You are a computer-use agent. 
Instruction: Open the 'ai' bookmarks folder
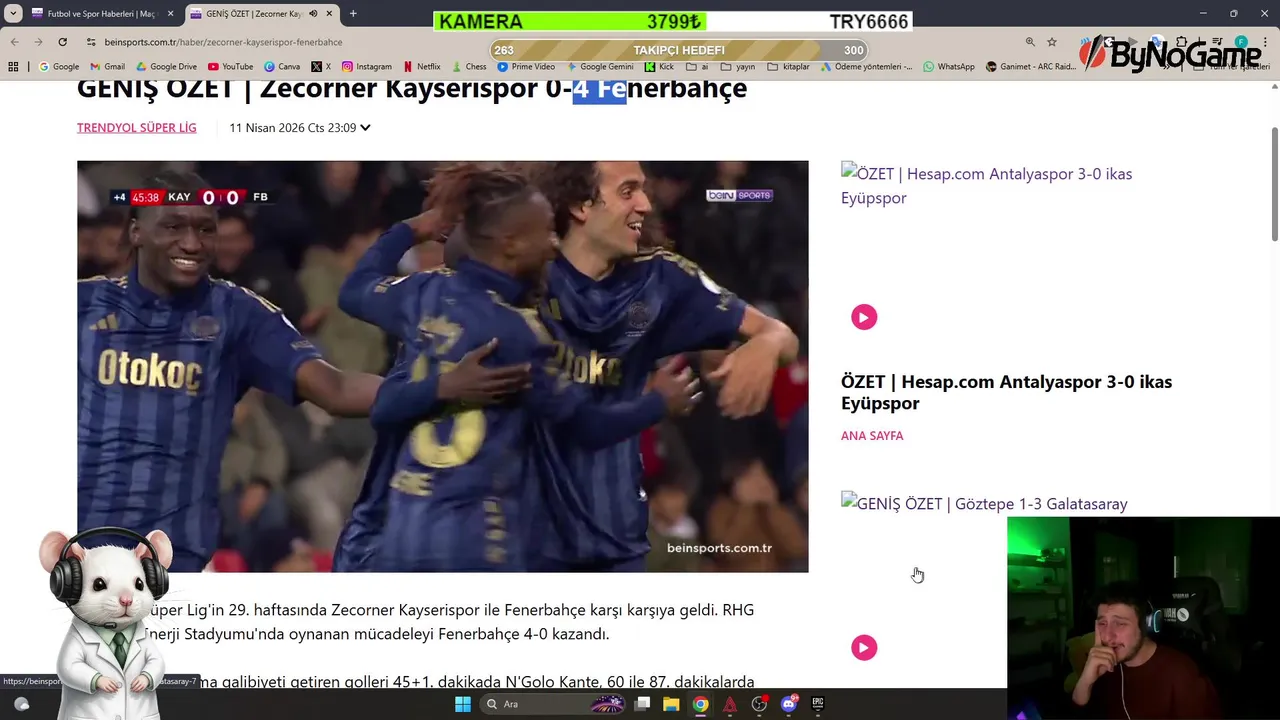[x=697, y=67]
